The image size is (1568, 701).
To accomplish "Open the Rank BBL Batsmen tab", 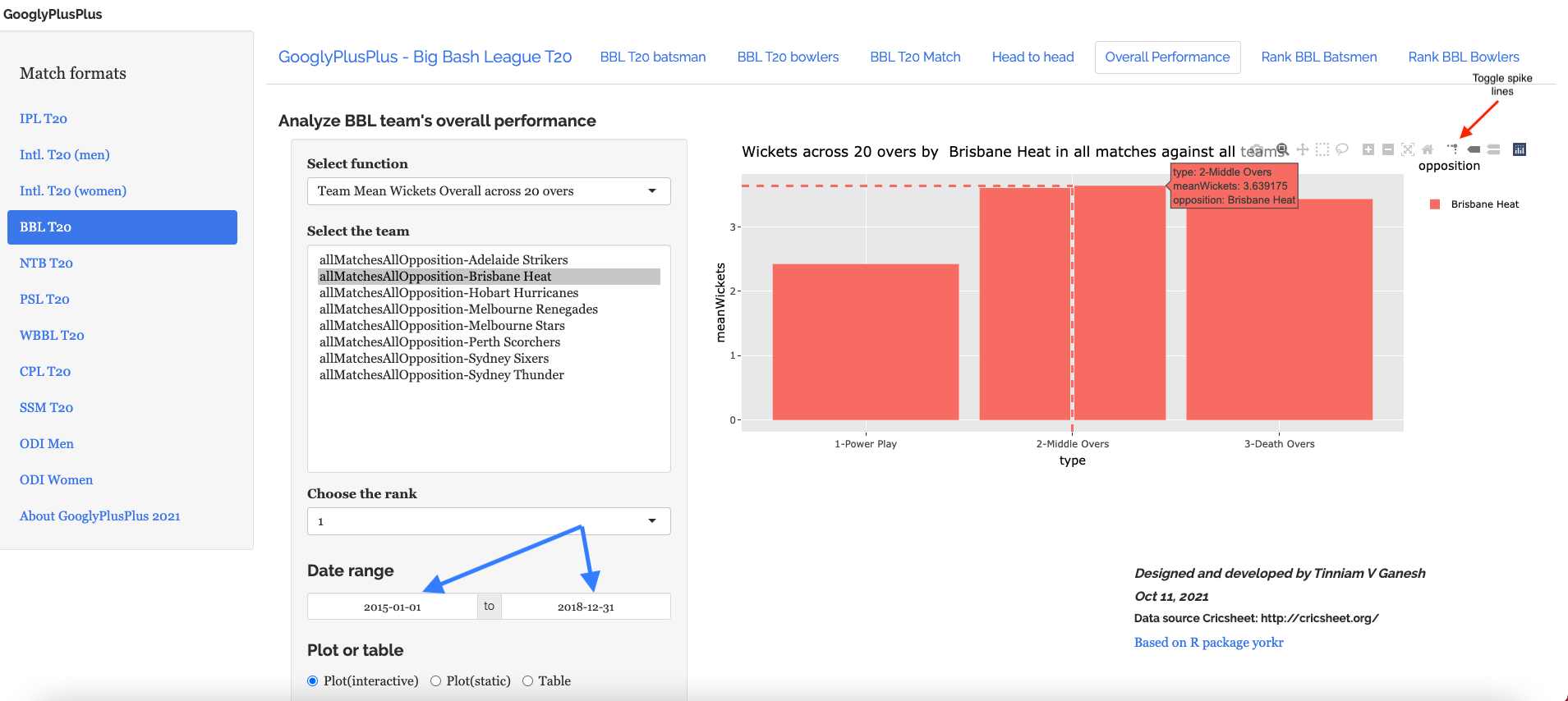I will 1318,57.
